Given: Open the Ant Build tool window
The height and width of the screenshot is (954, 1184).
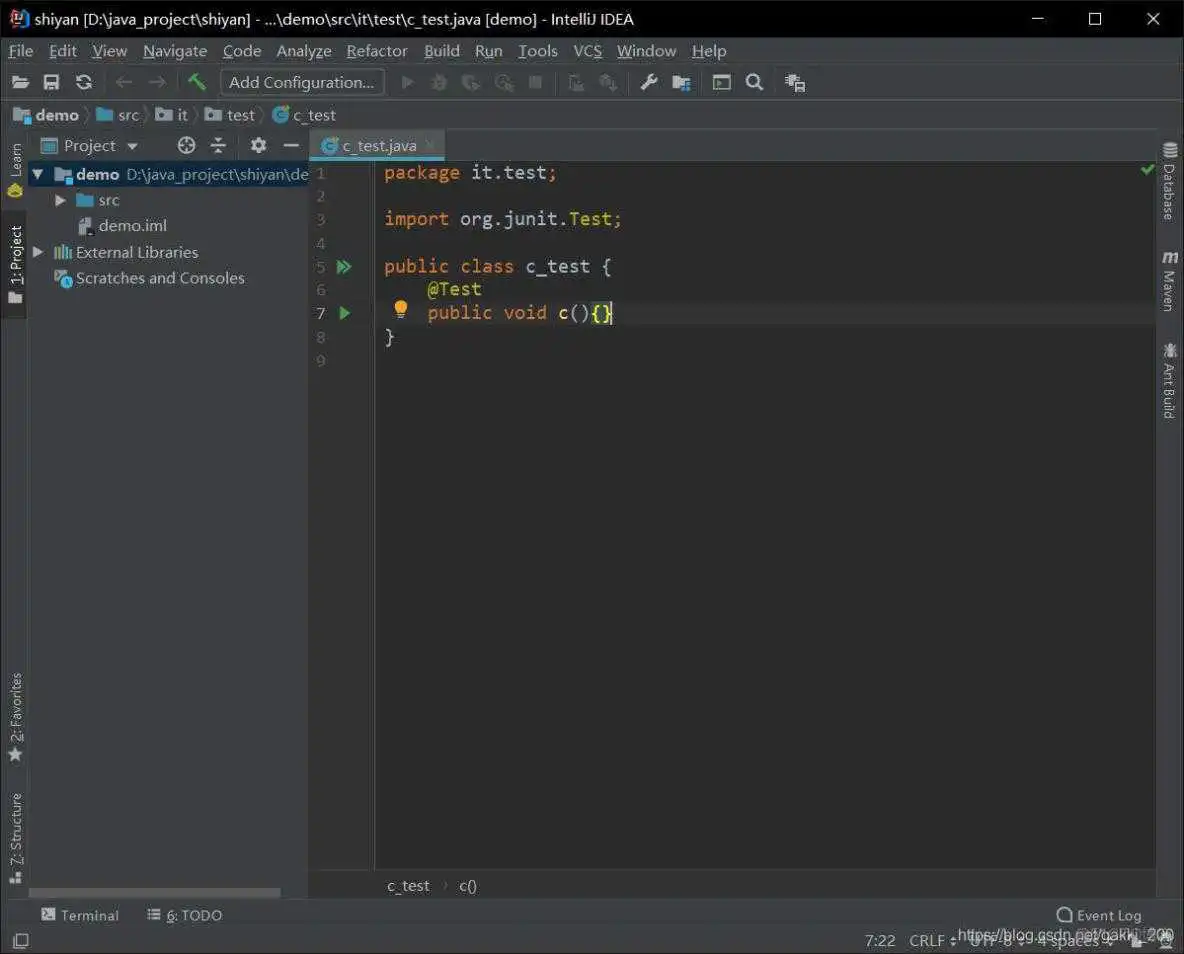Looking at the screenshot, I should [x=1170, y=378].
